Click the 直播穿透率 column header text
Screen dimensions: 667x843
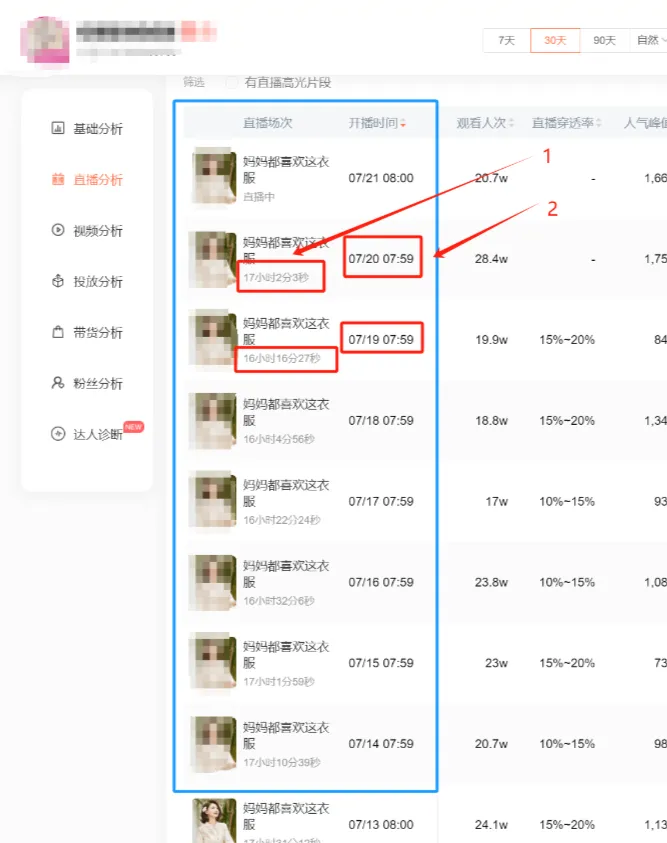coord(563,123)
